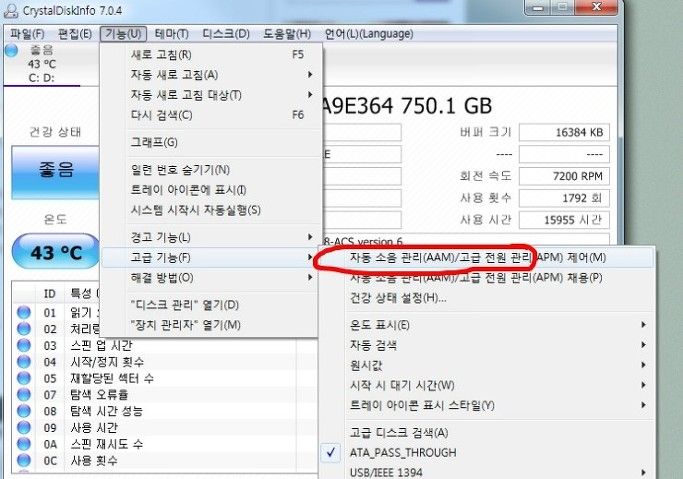The height and width of the screenshot is (479, 683).
Task: Close the CrystalDiskInfo window
Action: click(597, 7)
